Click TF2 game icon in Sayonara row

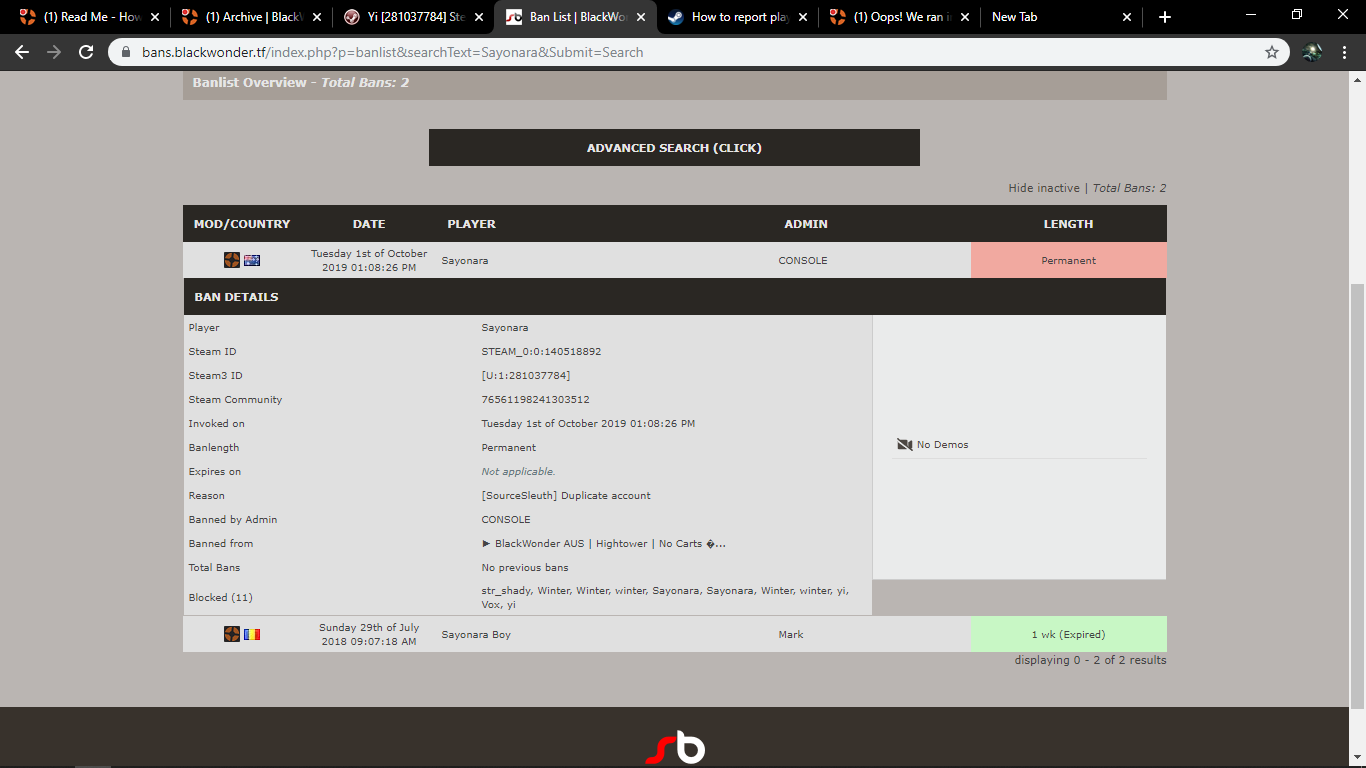click(x=232, y=260)
